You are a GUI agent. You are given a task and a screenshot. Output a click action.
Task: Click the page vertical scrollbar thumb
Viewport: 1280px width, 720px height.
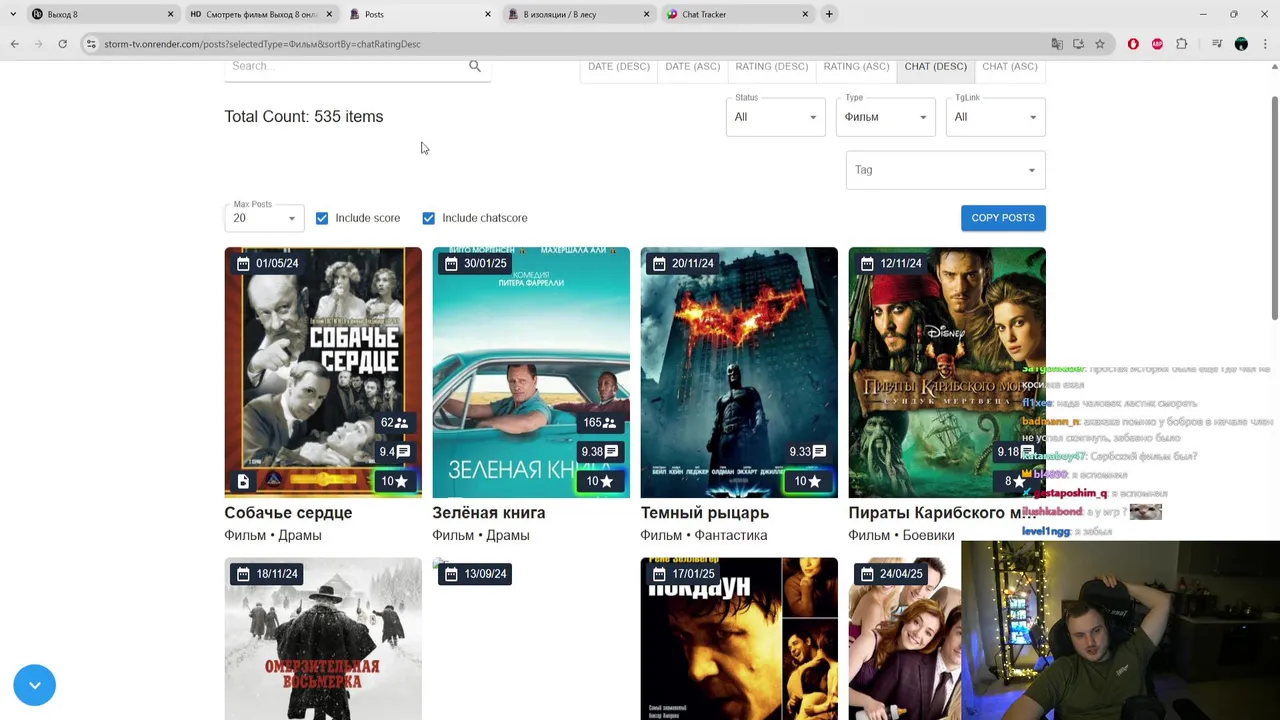(x=1274, y=210)
